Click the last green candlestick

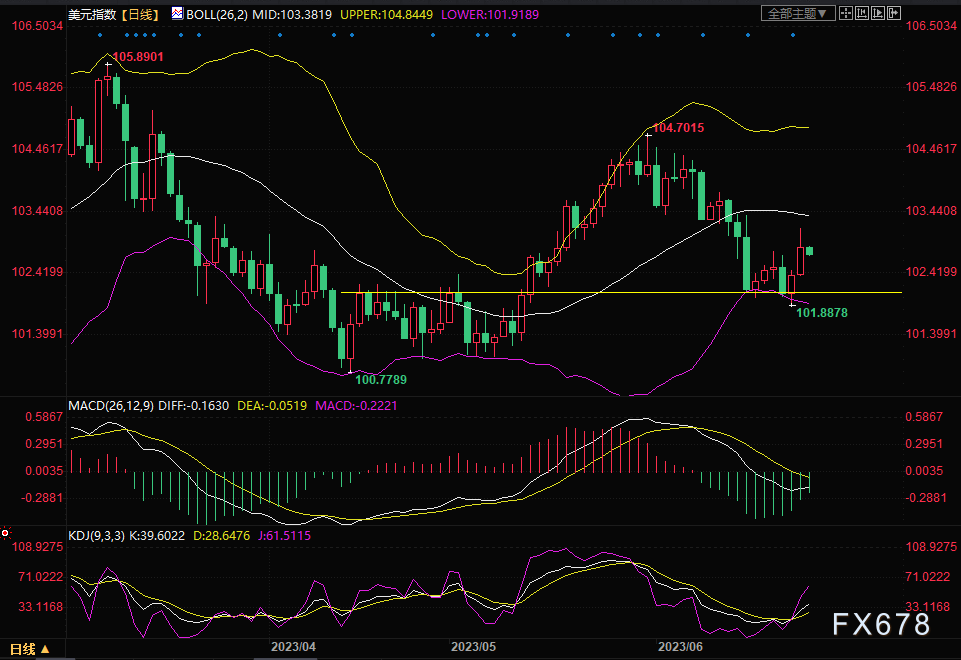809,251
